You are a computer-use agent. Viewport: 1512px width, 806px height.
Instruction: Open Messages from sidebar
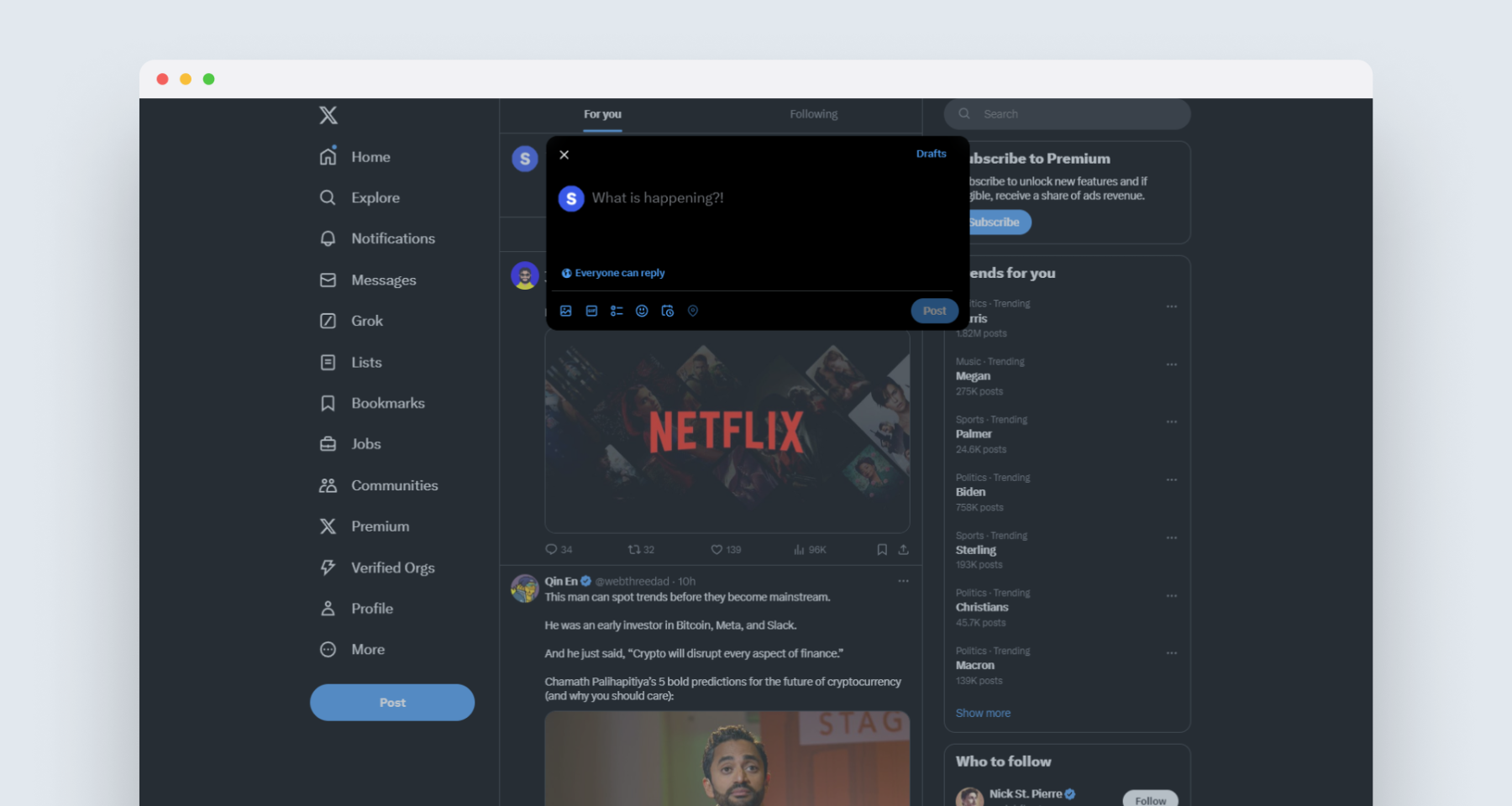368,280
